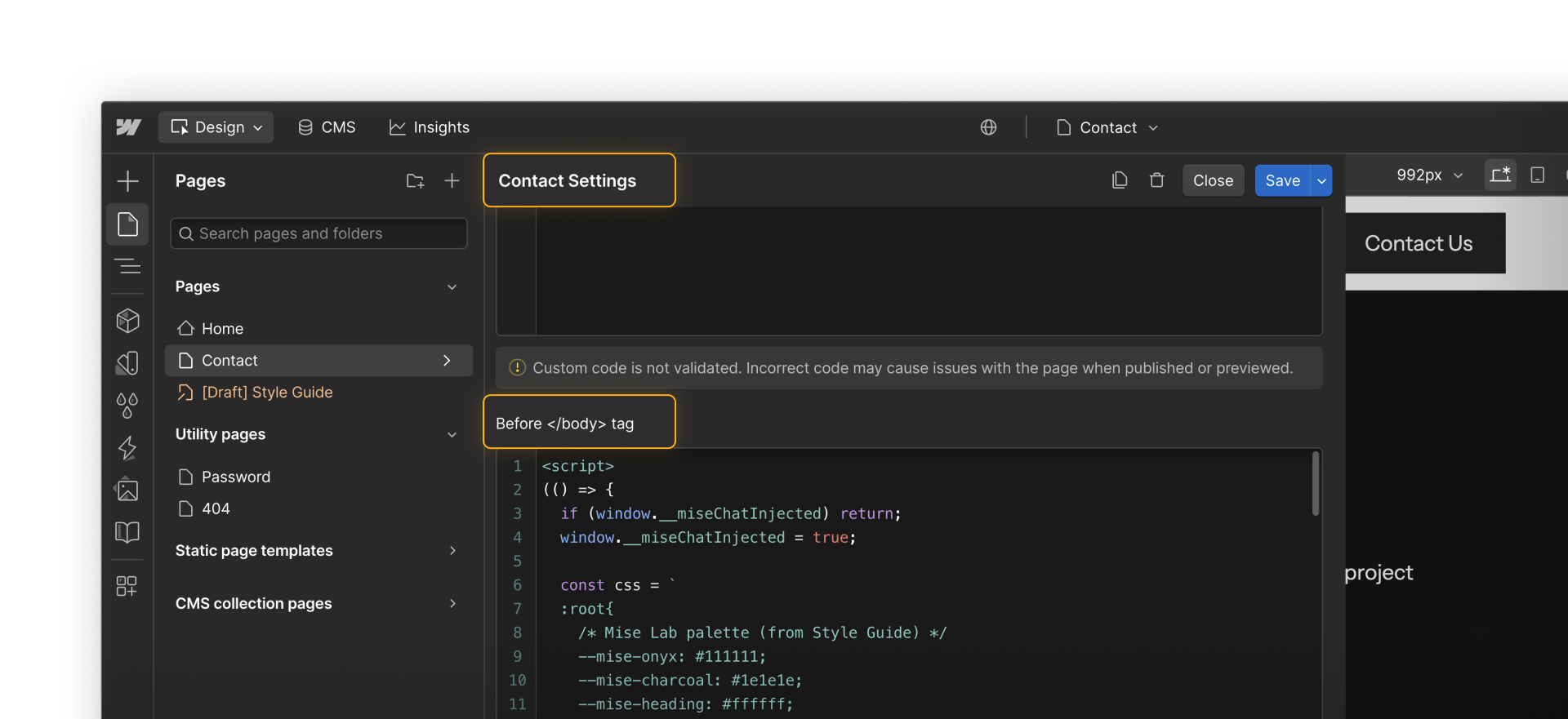Click the Search pages and folders field

[x=318, y=234]
